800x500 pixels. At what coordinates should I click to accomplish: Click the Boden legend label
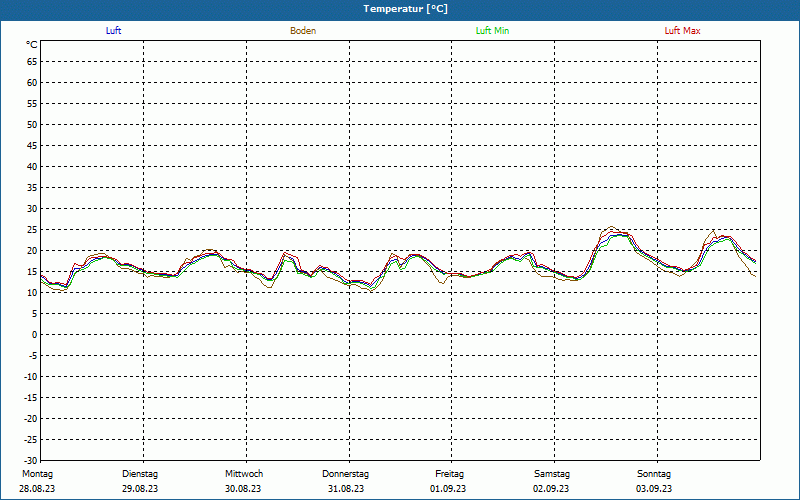(x=303, y=31)
